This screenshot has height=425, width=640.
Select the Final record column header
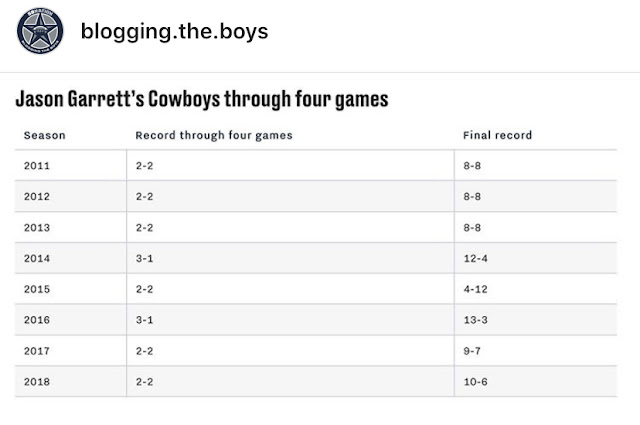click(497, 135)
